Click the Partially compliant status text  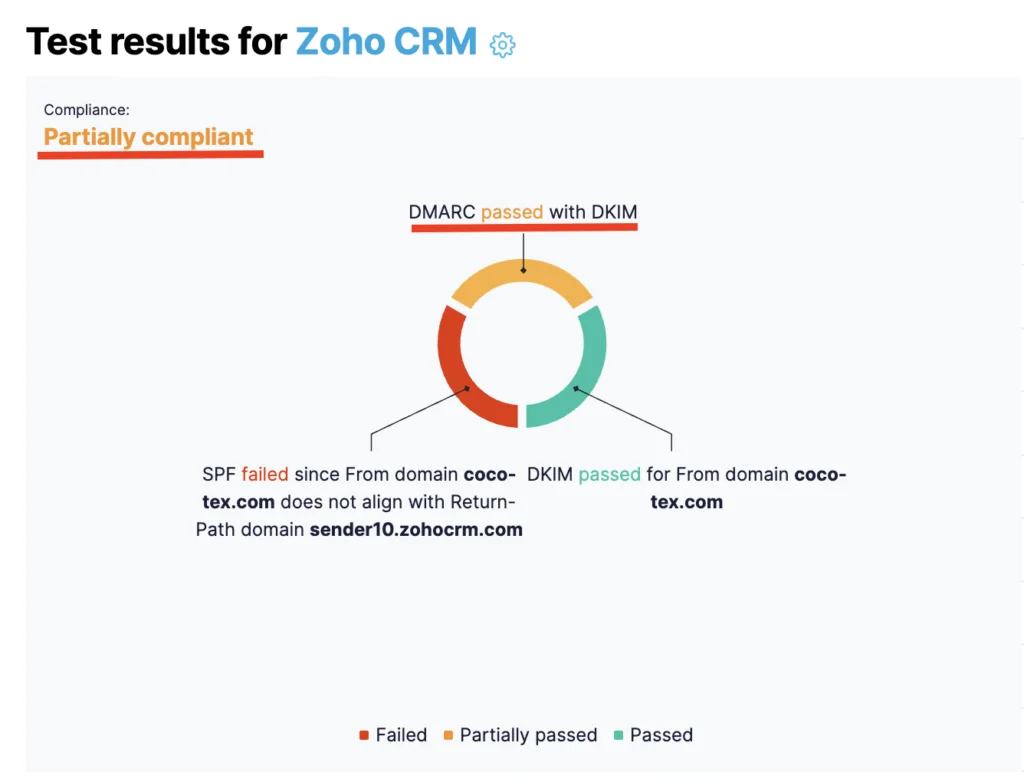click(148, 137)
